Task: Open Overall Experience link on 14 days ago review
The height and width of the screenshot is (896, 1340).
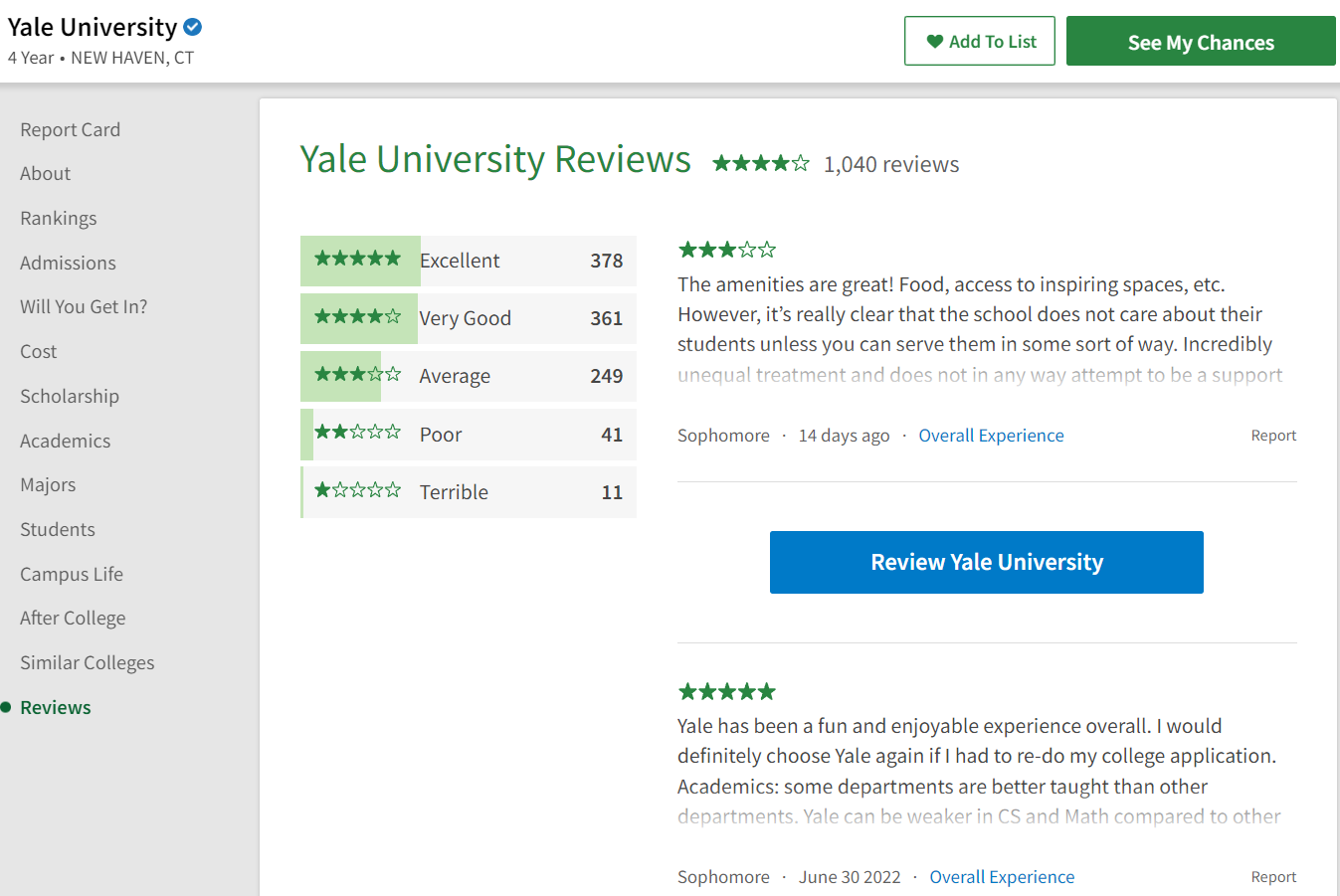Action: [991, 436]
